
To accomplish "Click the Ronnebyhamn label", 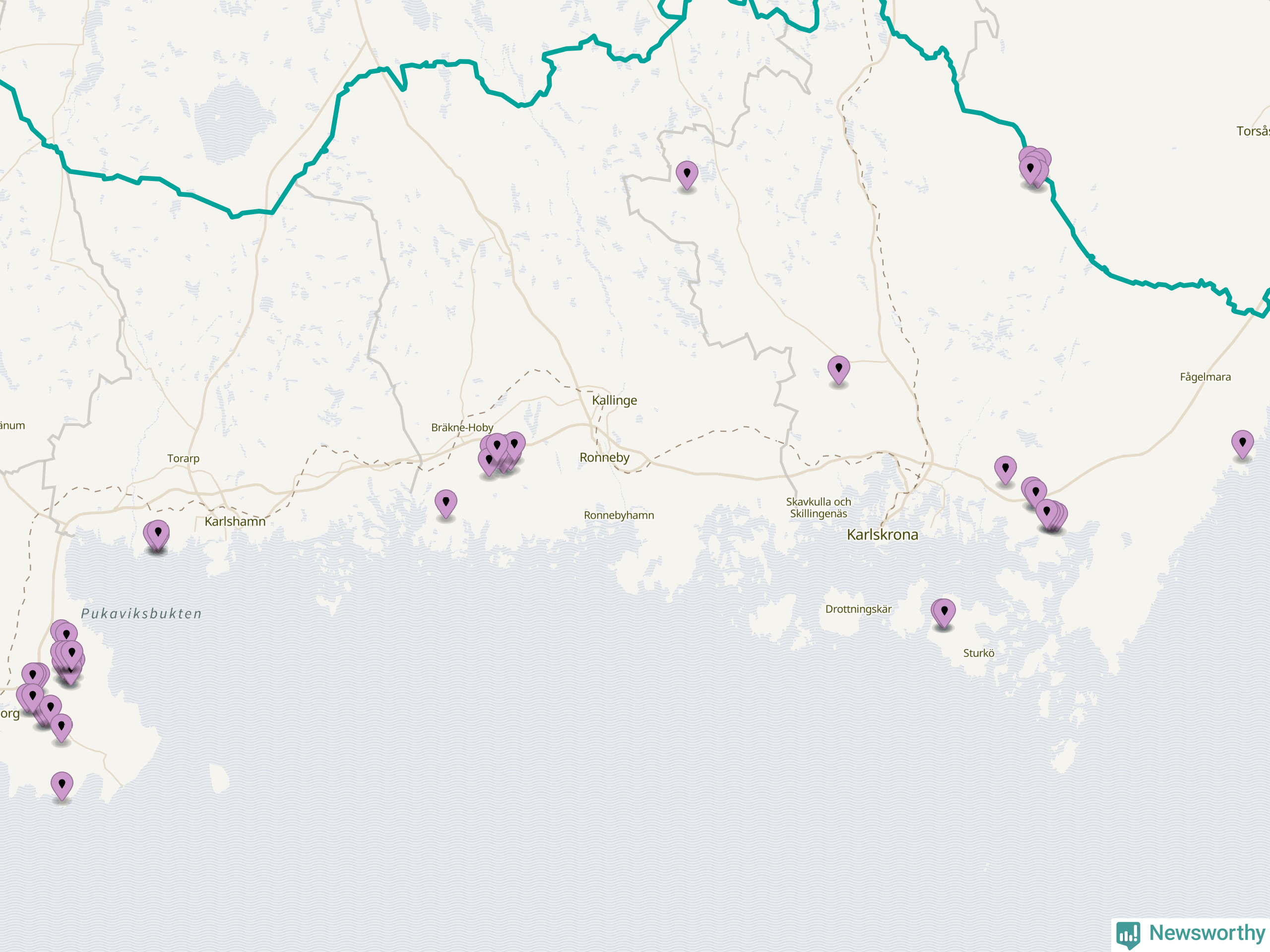I will (619, 515).
